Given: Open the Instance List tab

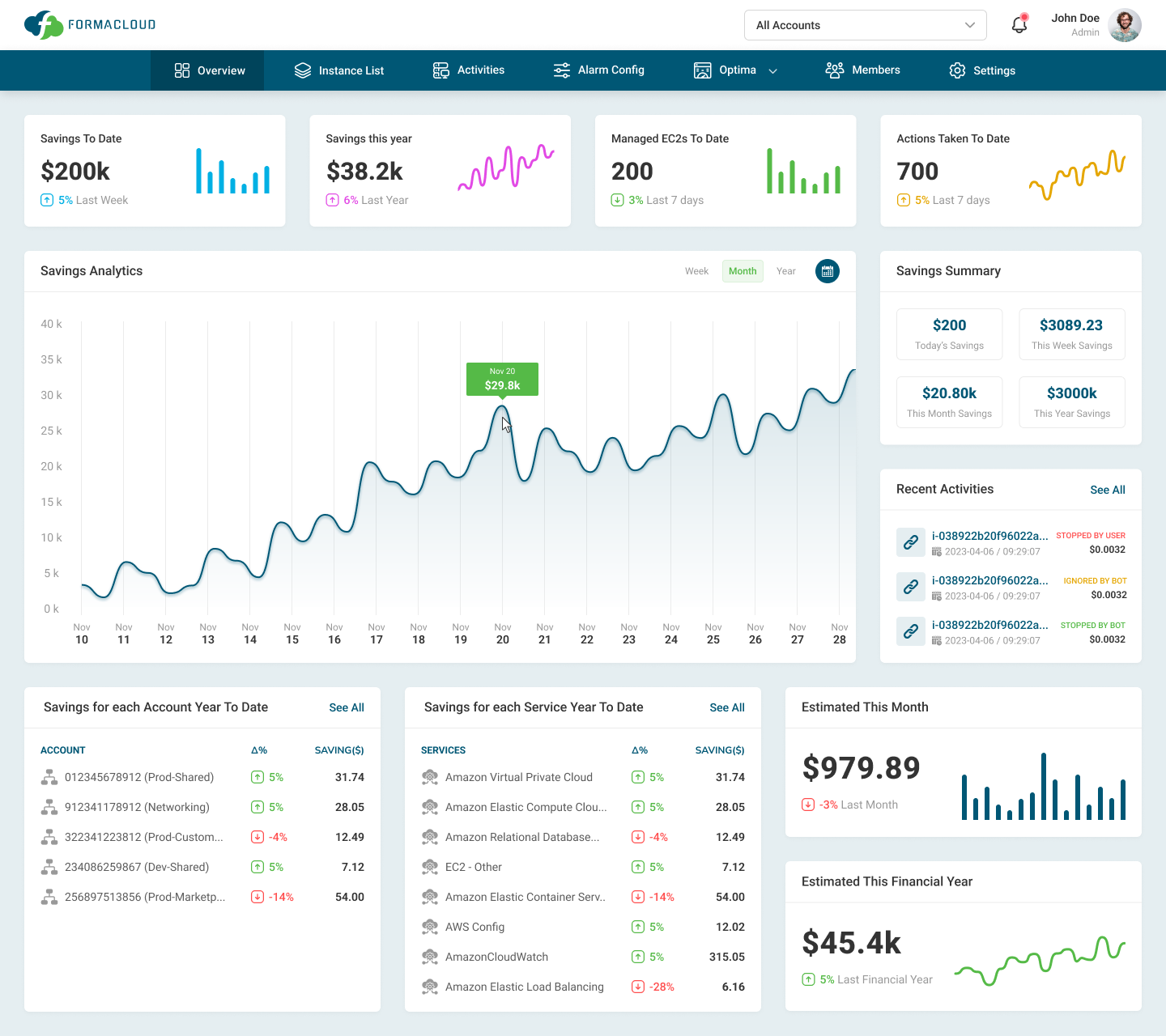Looking at the screenshot, I should click(x=338, y=70).
